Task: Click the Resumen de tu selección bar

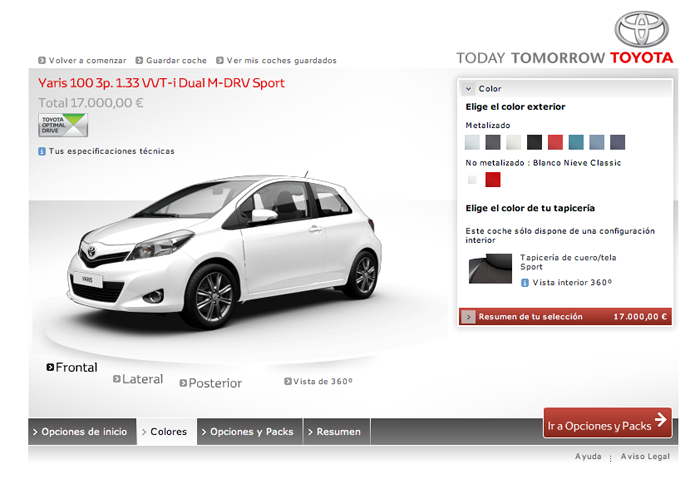Action: point(565,317)
